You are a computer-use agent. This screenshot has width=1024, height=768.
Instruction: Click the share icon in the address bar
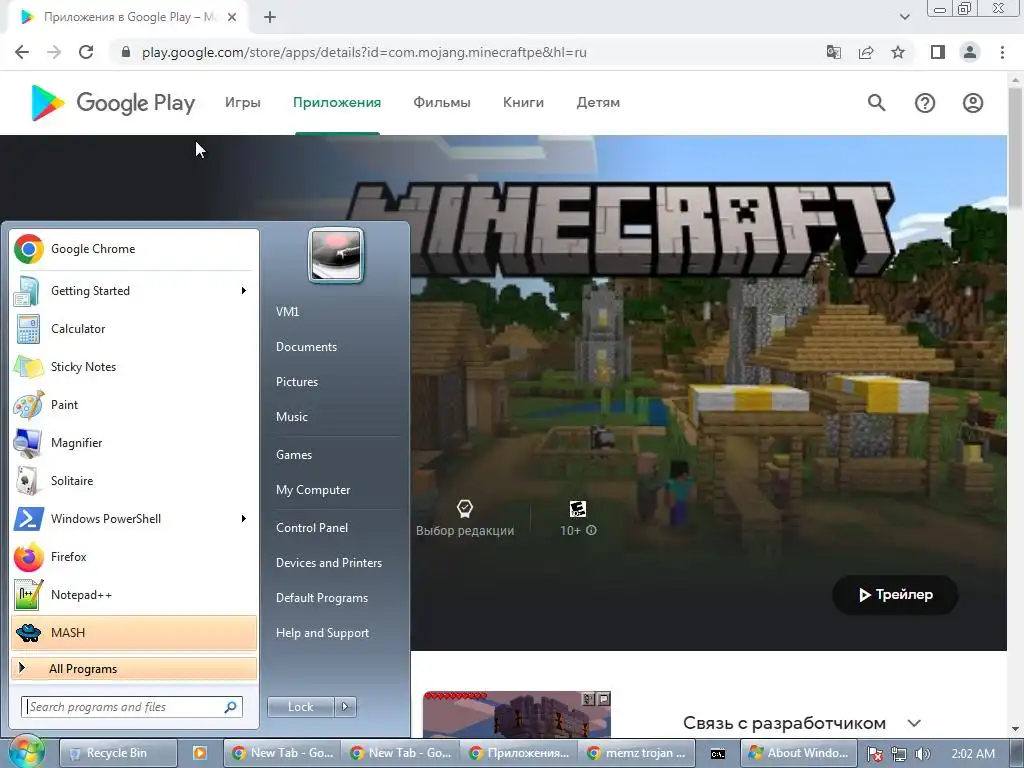[866, 52]
